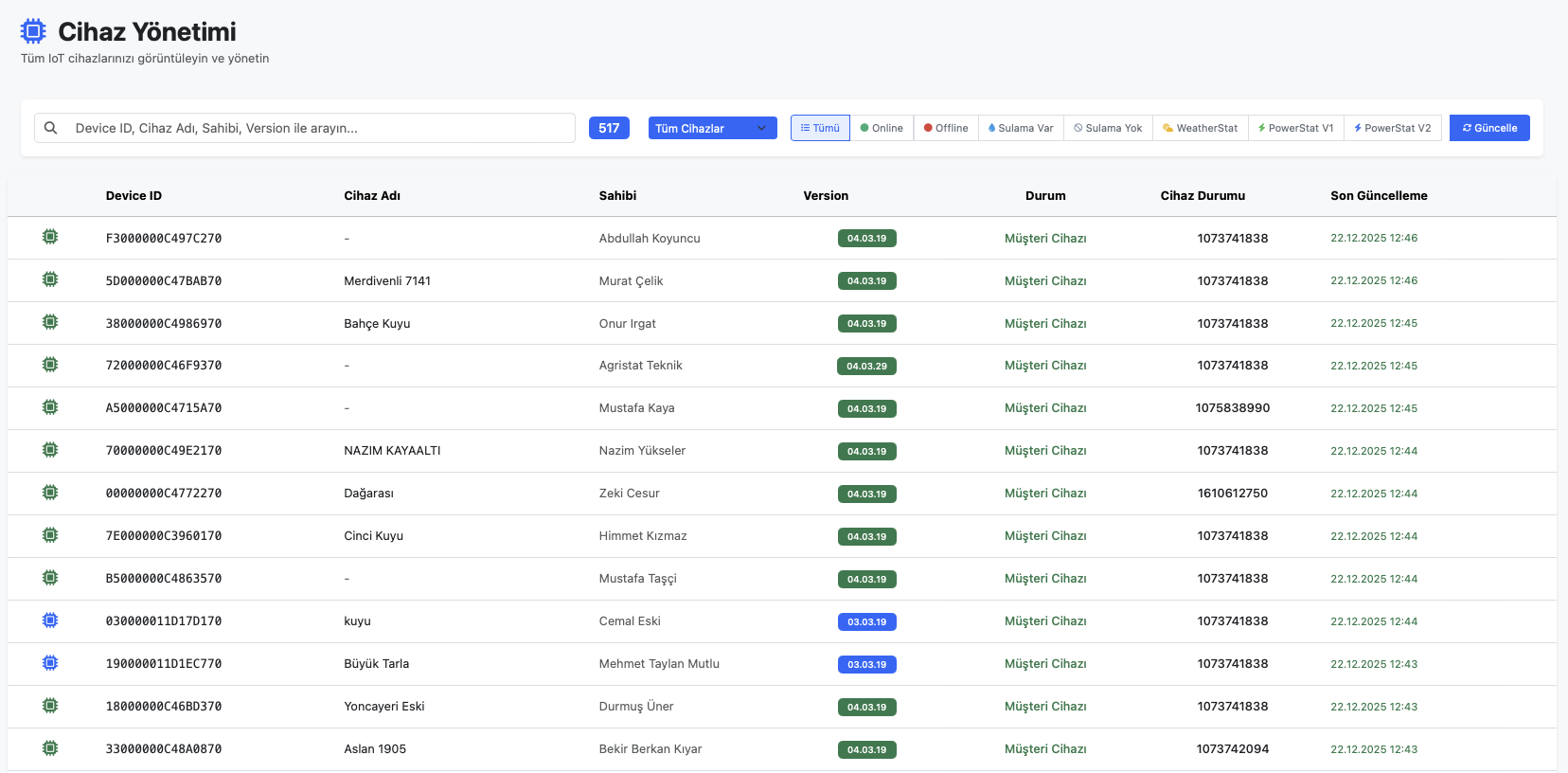Click device chip icon for Aslan 1905
1568x773 pixels.
[x=50, y=748]
